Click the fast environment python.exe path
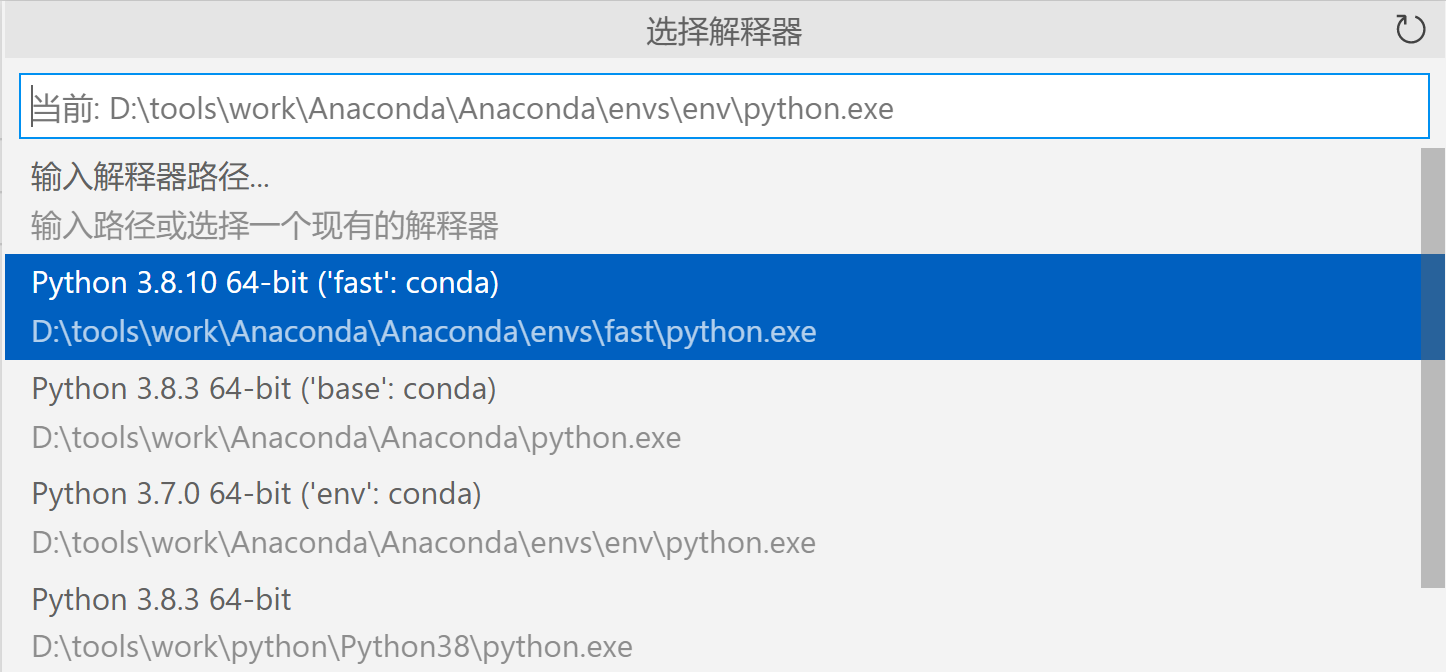The height and width of the screenshot is (672, 1446). (x=423, y=330)
